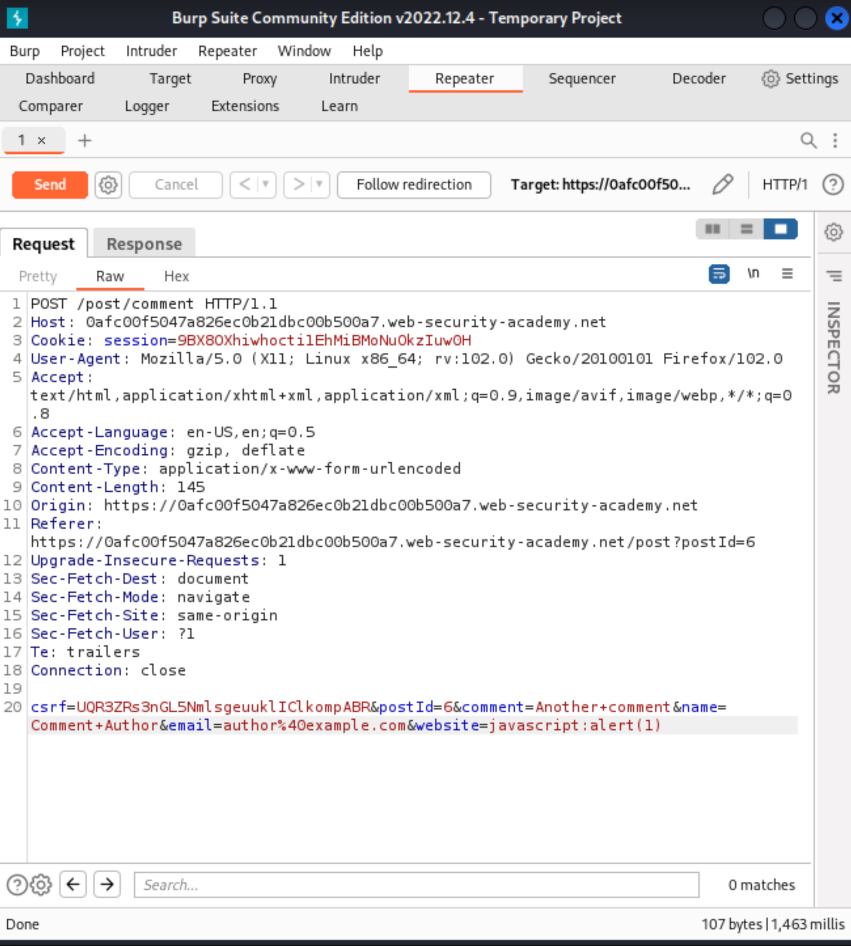Switch to the Logger tab

click(147, 106)
